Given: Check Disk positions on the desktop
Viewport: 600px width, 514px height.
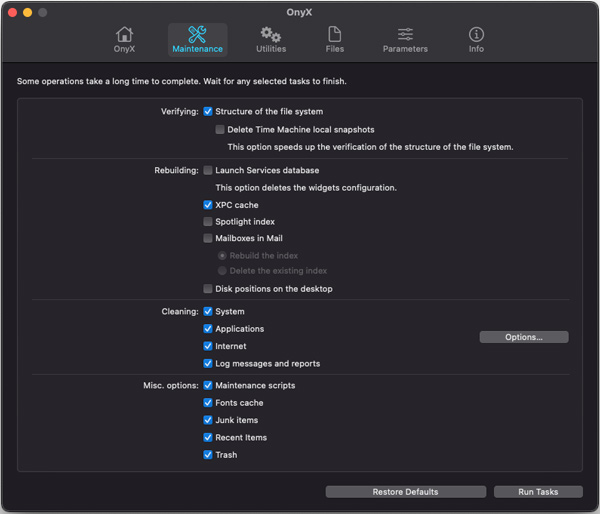Looking at the screenshot, I should pyautogui.click(x=208, y=289).
